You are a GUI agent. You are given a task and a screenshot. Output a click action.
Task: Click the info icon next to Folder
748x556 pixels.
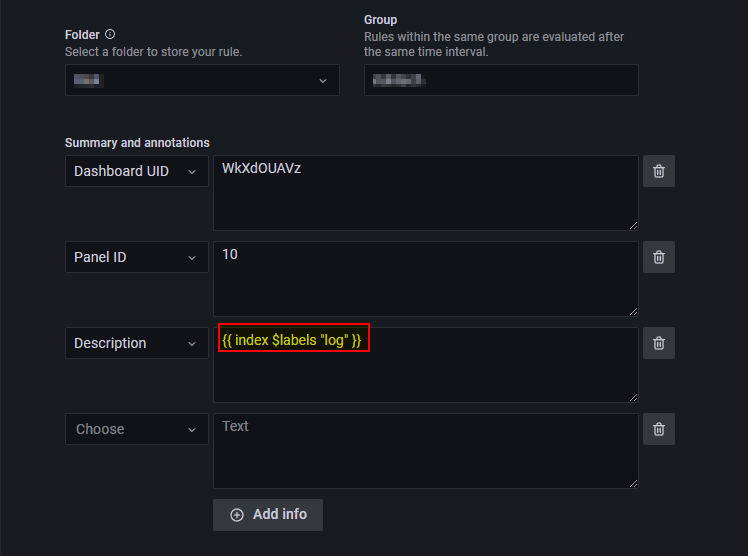tap(110, 34)
